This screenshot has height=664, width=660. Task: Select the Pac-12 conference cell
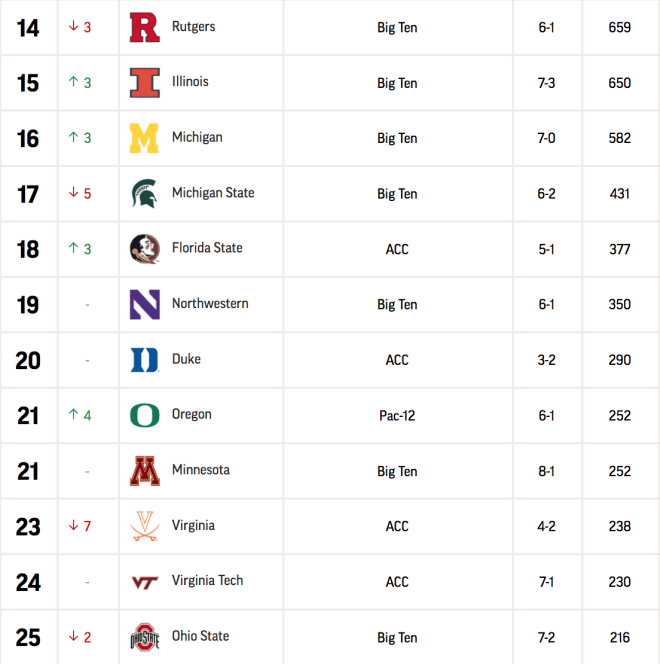click(x=397, y=416)
